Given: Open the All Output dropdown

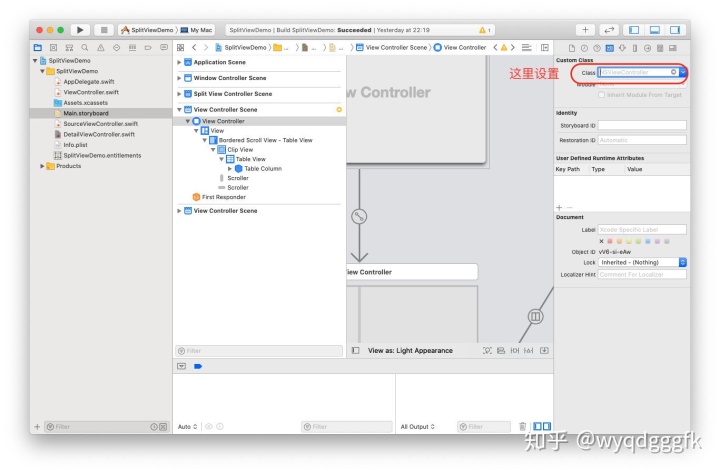Looking at the screenshot, I should click(417, 427).
